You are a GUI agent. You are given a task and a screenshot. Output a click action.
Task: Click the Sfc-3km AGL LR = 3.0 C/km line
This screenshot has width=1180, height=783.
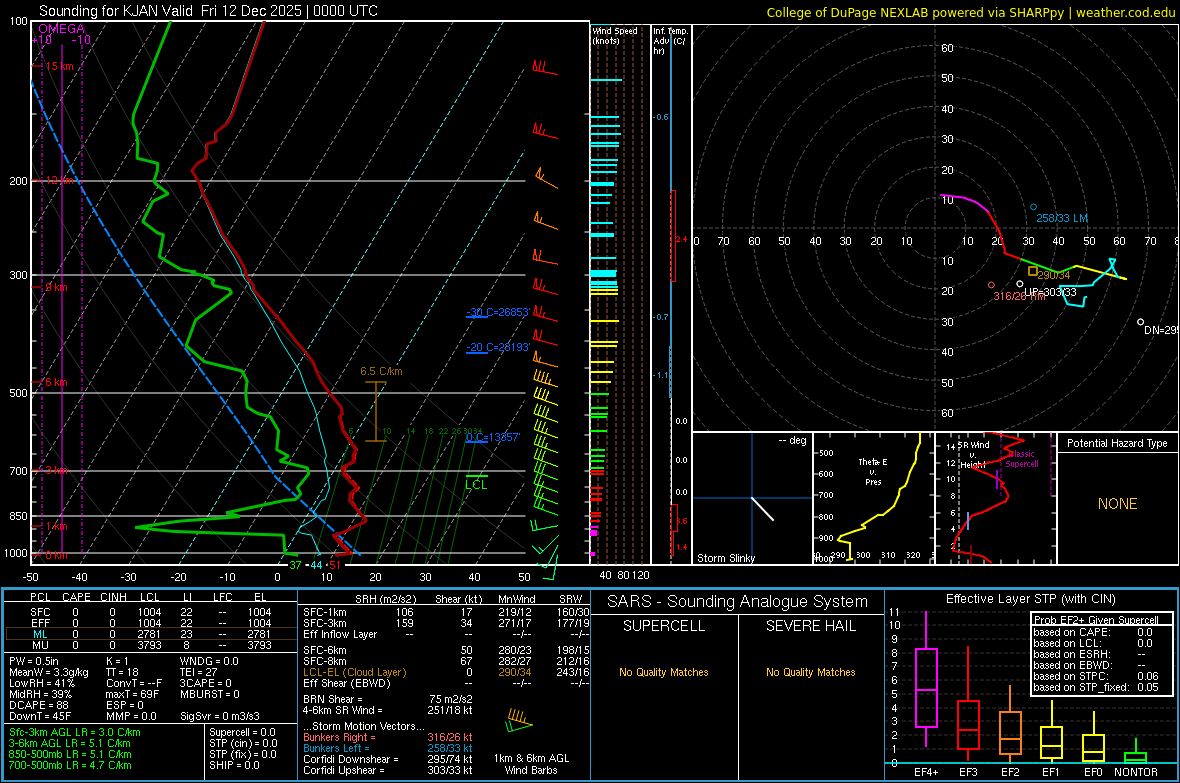75,733
